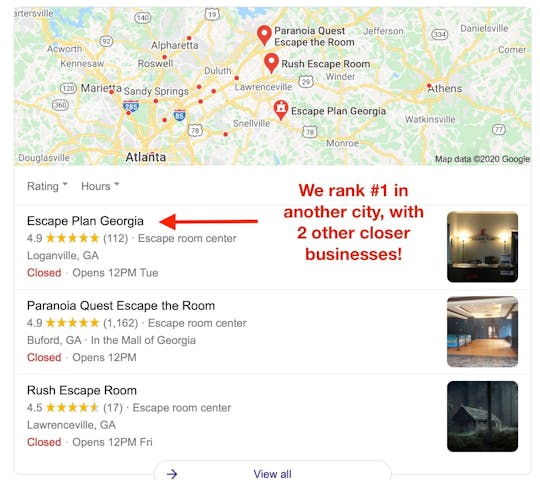Open the Escape Plan Georgia listing
This screenshot has height=480, width=540.
coord(85,221)
